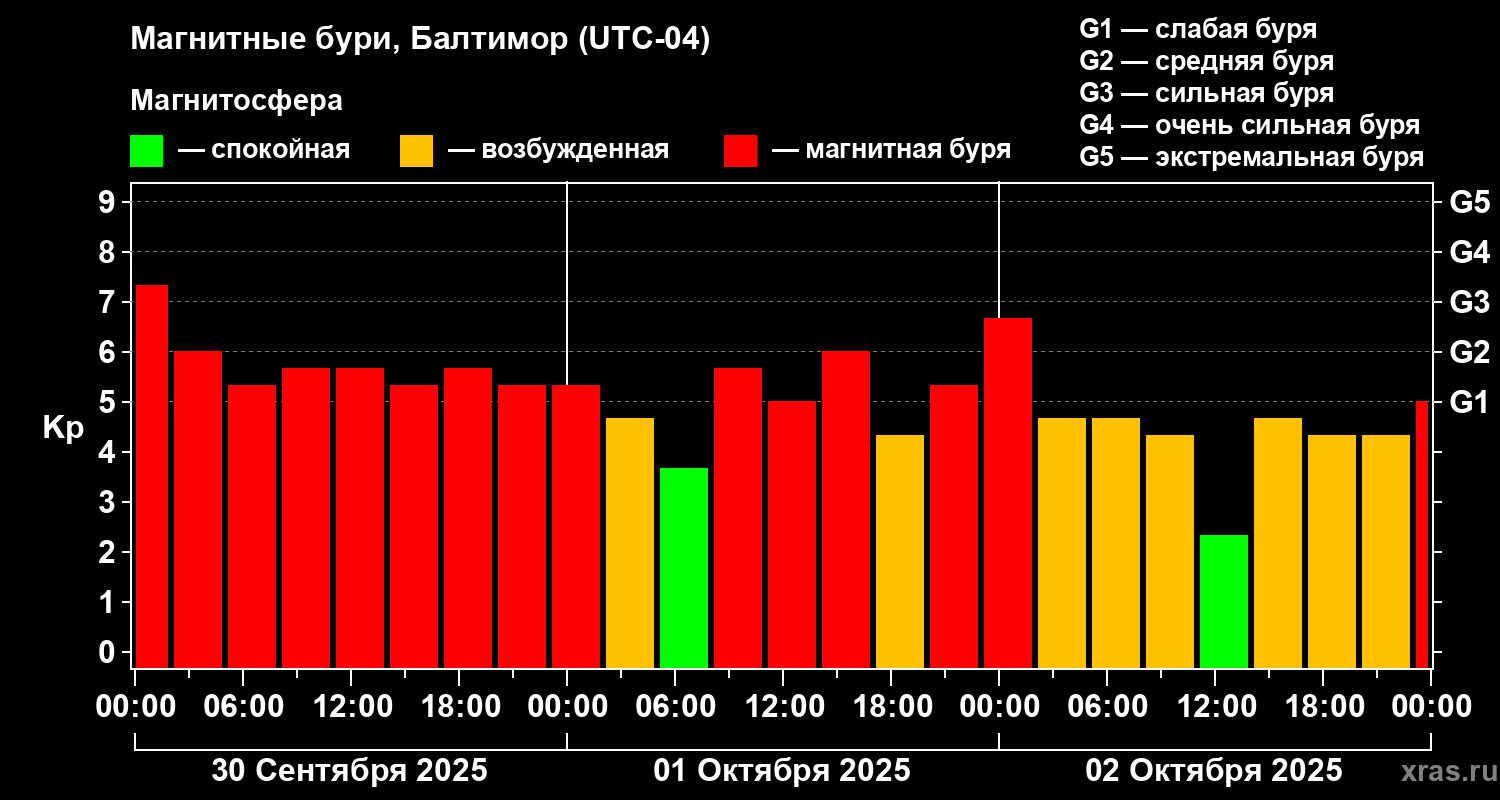The width and height of the screenshot is (1500, 800).
Task: Click the G4 label on the right axis
Action: tap(1469, 252)
